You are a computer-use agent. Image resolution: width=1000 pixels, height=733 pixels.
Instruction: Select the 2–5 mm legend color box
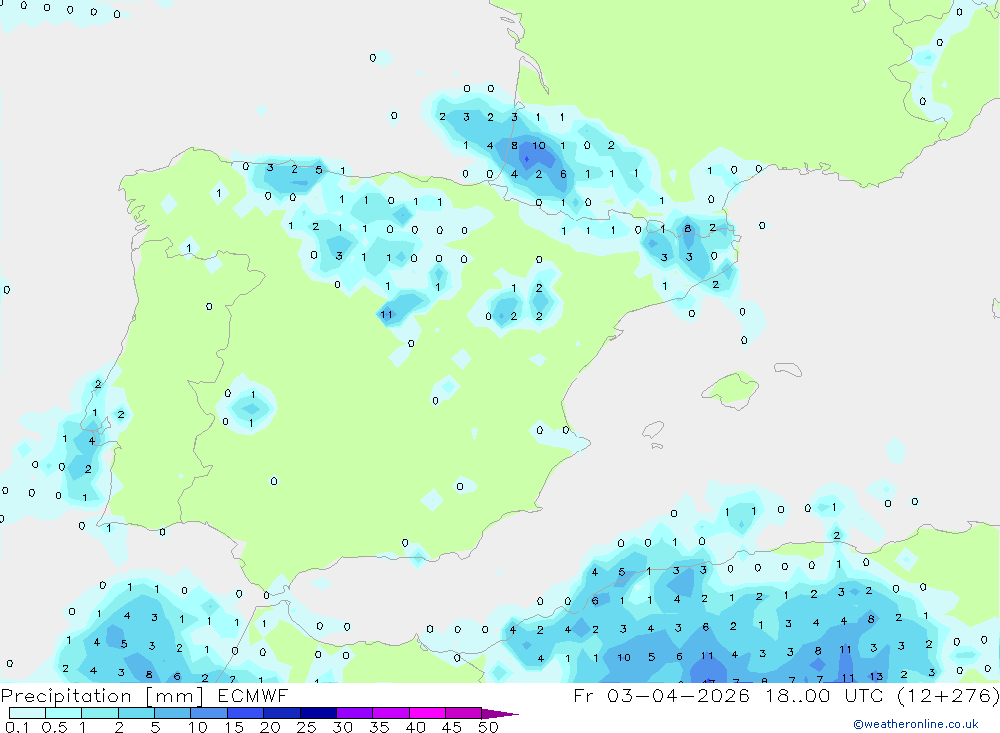[136, 713]
